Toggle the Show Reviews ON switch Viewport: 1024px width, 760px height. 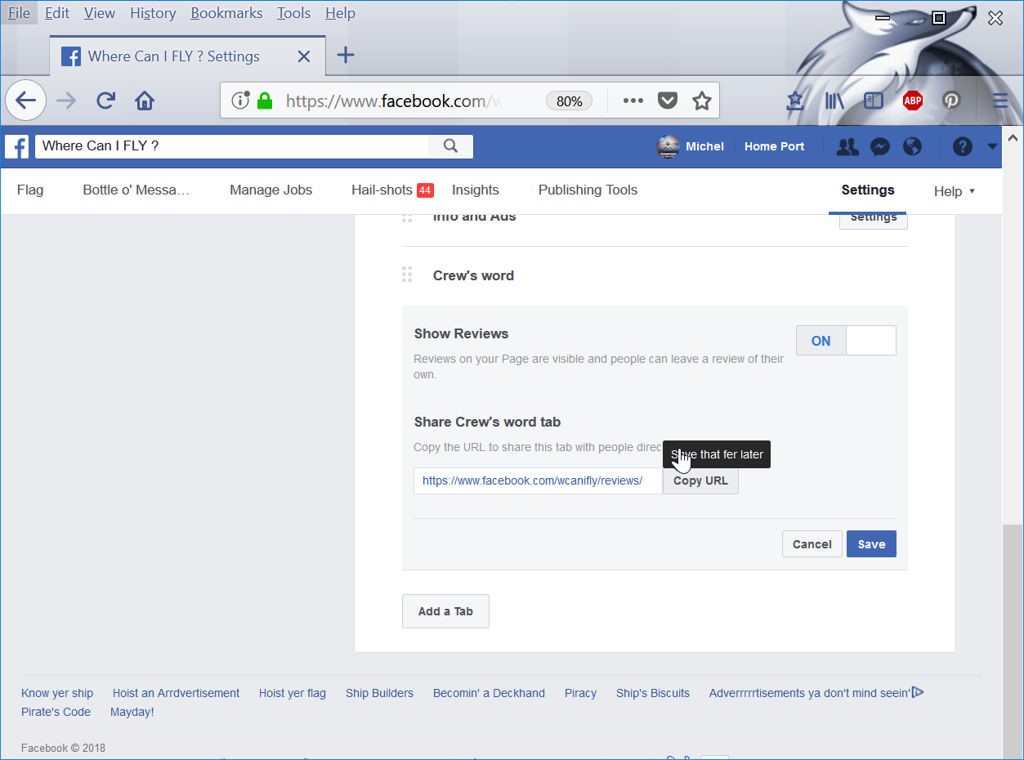[846, 341]
